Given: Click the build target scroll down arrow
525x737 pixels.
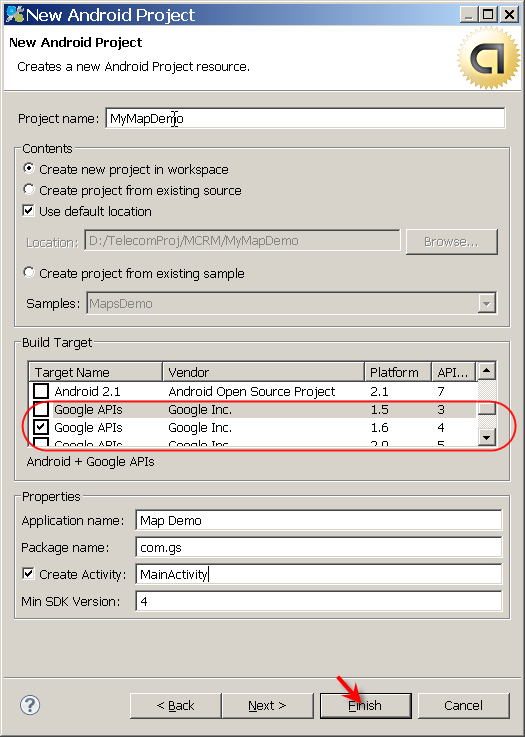Looking at the screenshot, I should pyautogui.click(x=486, y=437).
